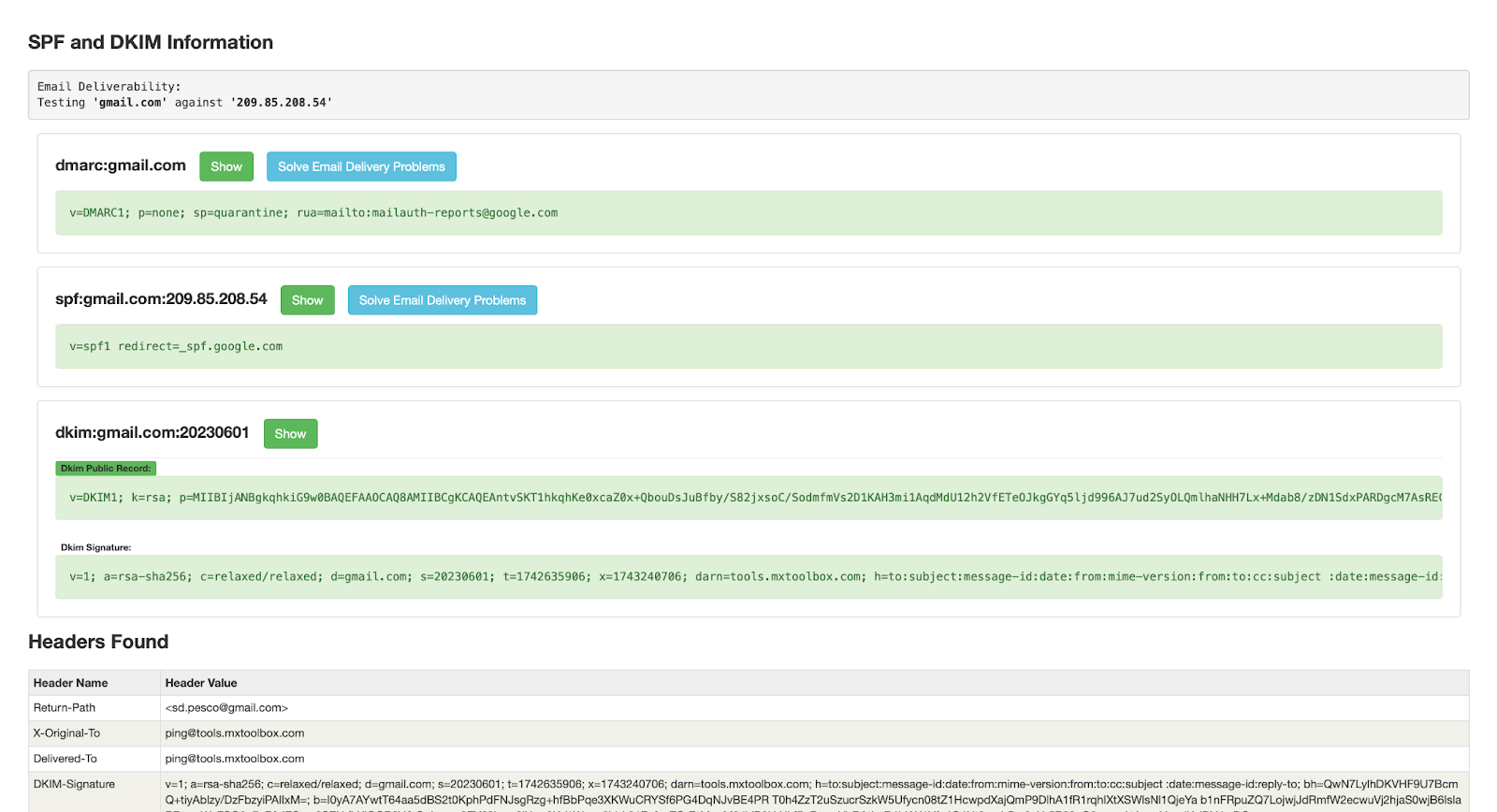
Task: Click the Headers Found section heading
Action: (x=98, y=642)
